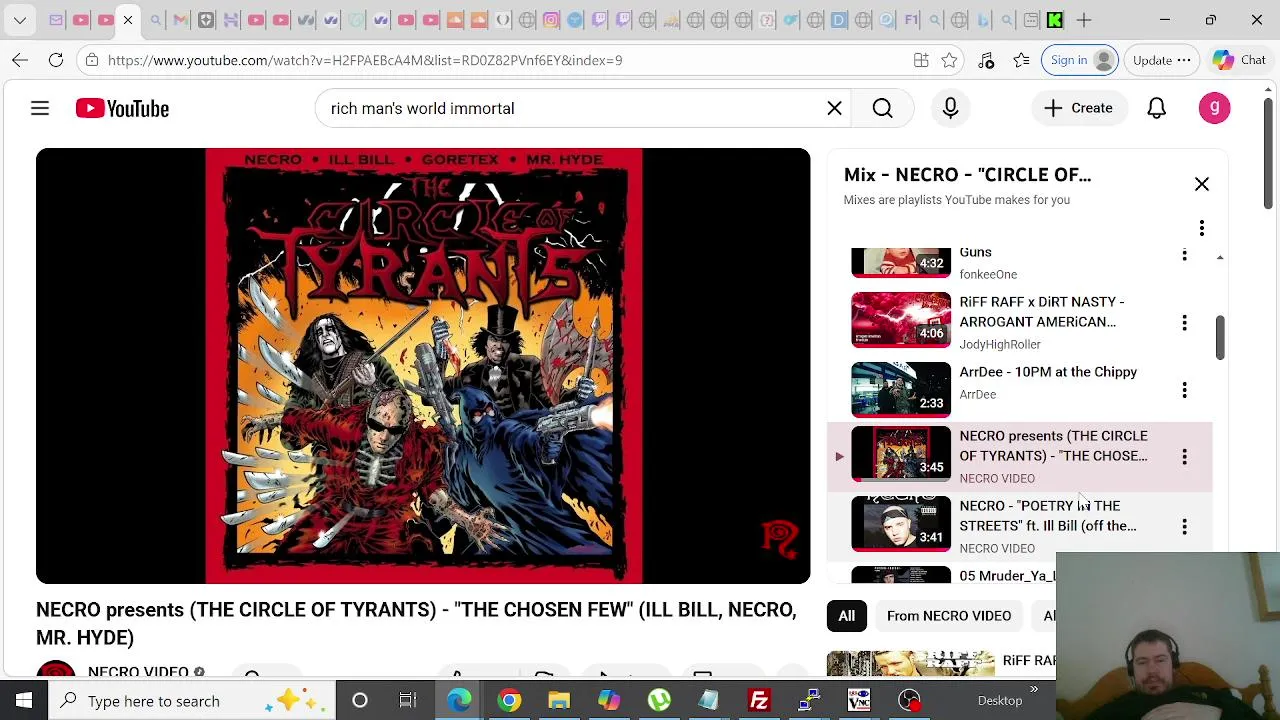Select the All filter chip
The width and height of the screenshot is (1280, 720).
pyautogui.click(x=846, y=616)
